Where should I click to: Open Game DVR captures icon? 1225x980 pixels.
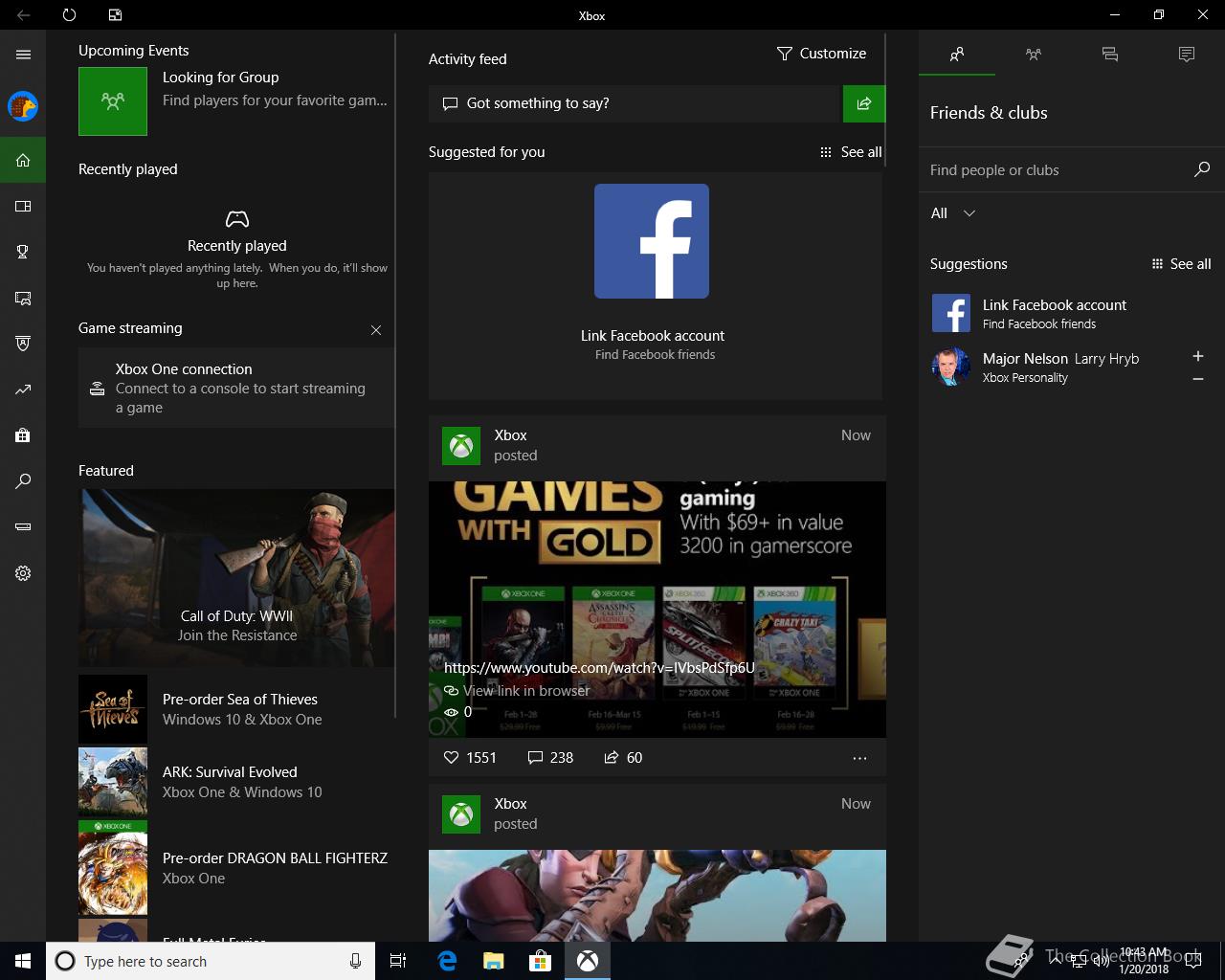[x=23, y=298]
